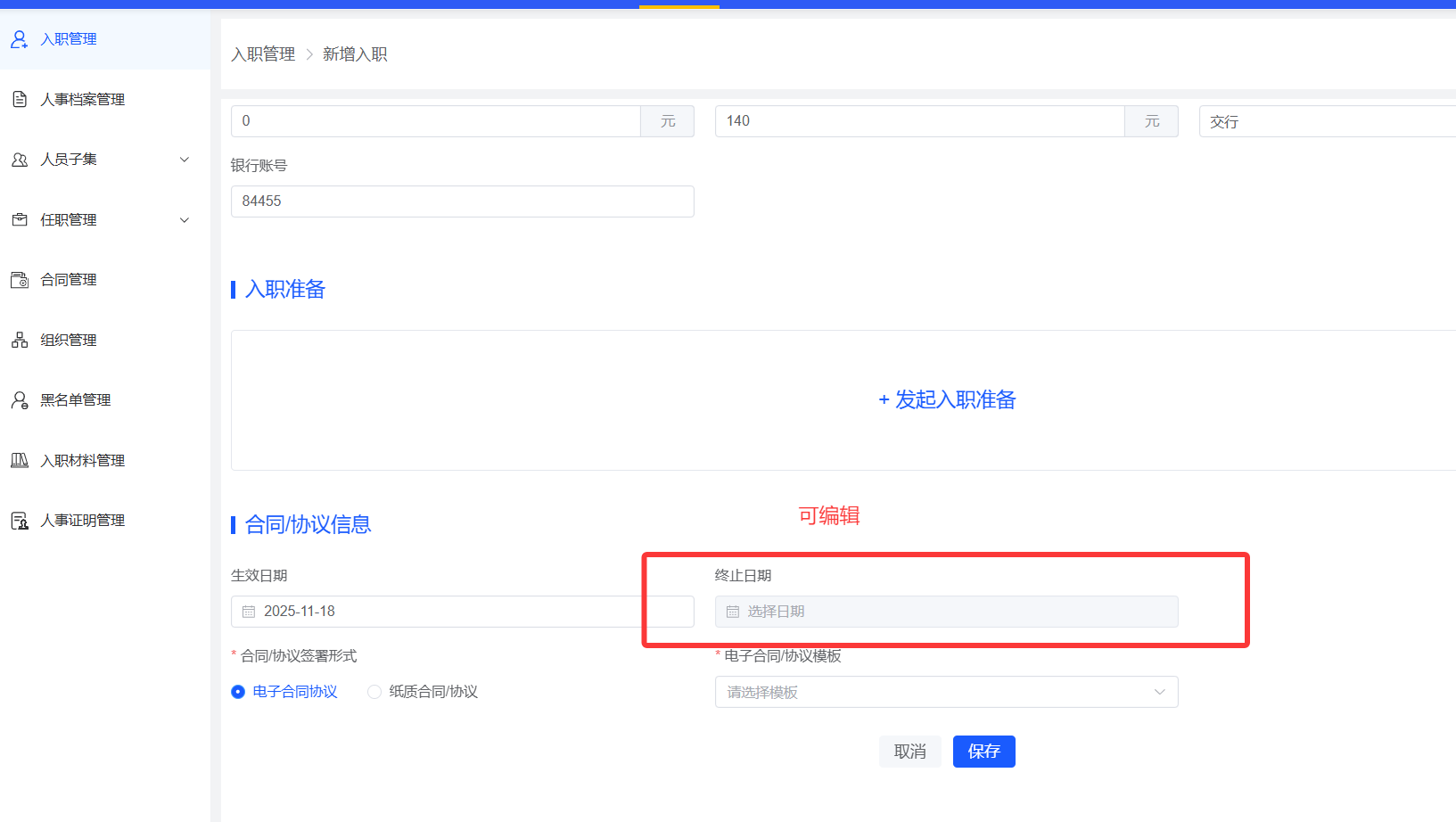The image size is (1456, 822).
Task: Click the 入职材料管理 books icon
Action: 20,460
